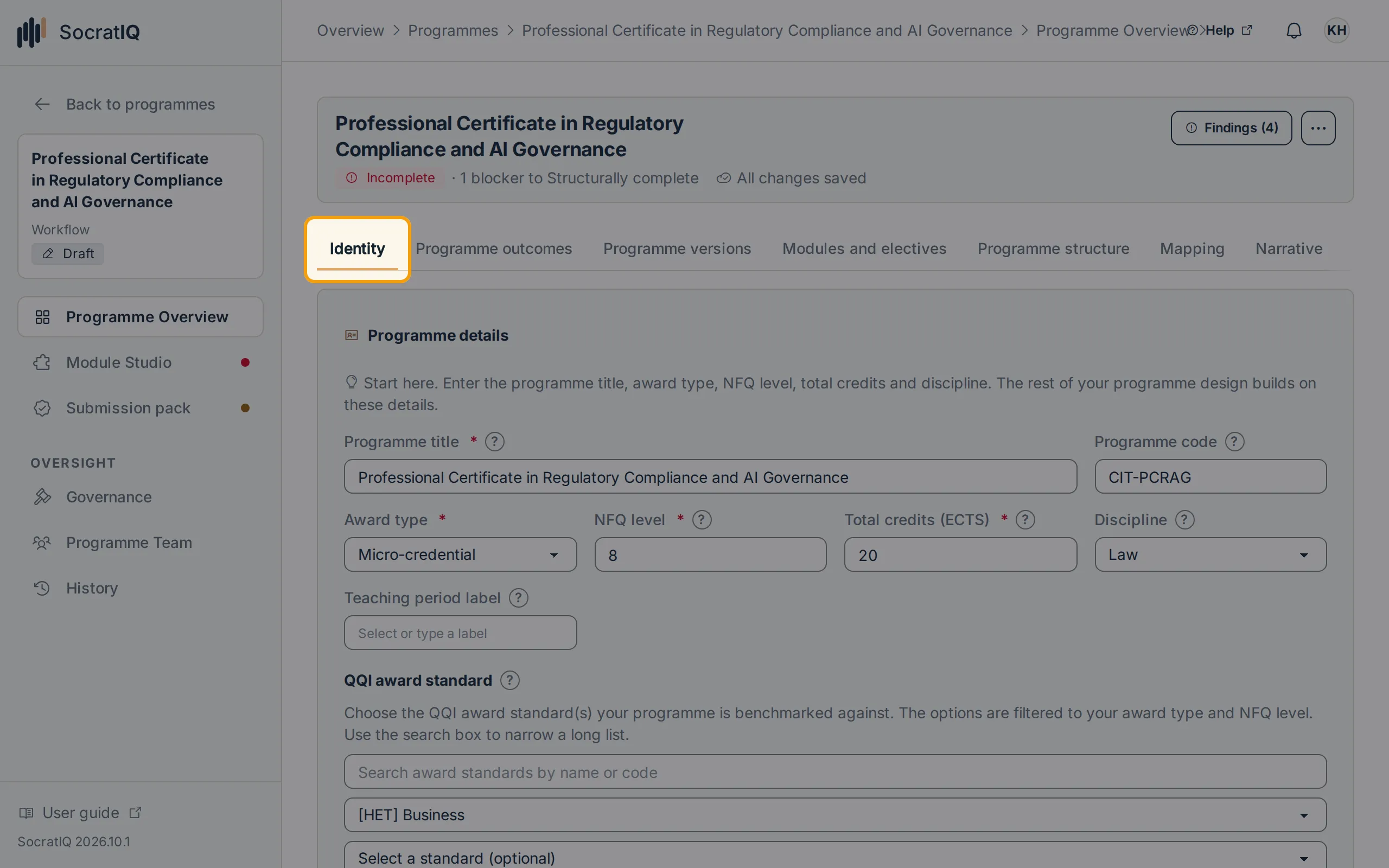Click the Programme title input field
1389x868 pixels.
[711, 476]
